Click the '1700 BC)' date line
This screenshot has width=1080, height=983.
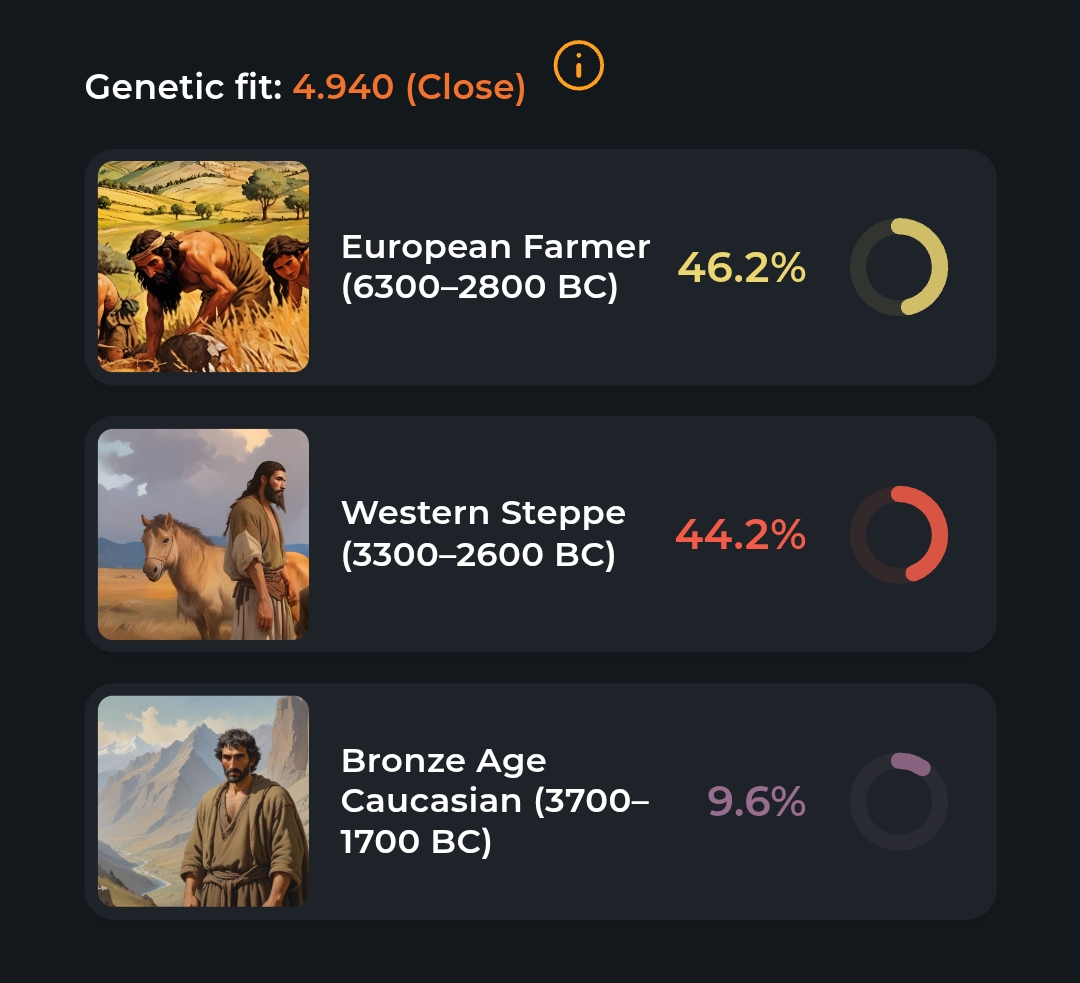tap(416, 843)
